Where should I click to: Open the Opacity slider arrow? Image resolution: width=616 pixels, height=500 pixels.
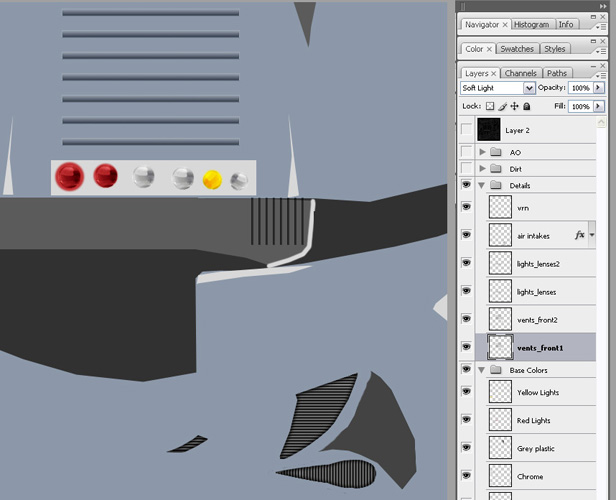[x=599, y=88]
